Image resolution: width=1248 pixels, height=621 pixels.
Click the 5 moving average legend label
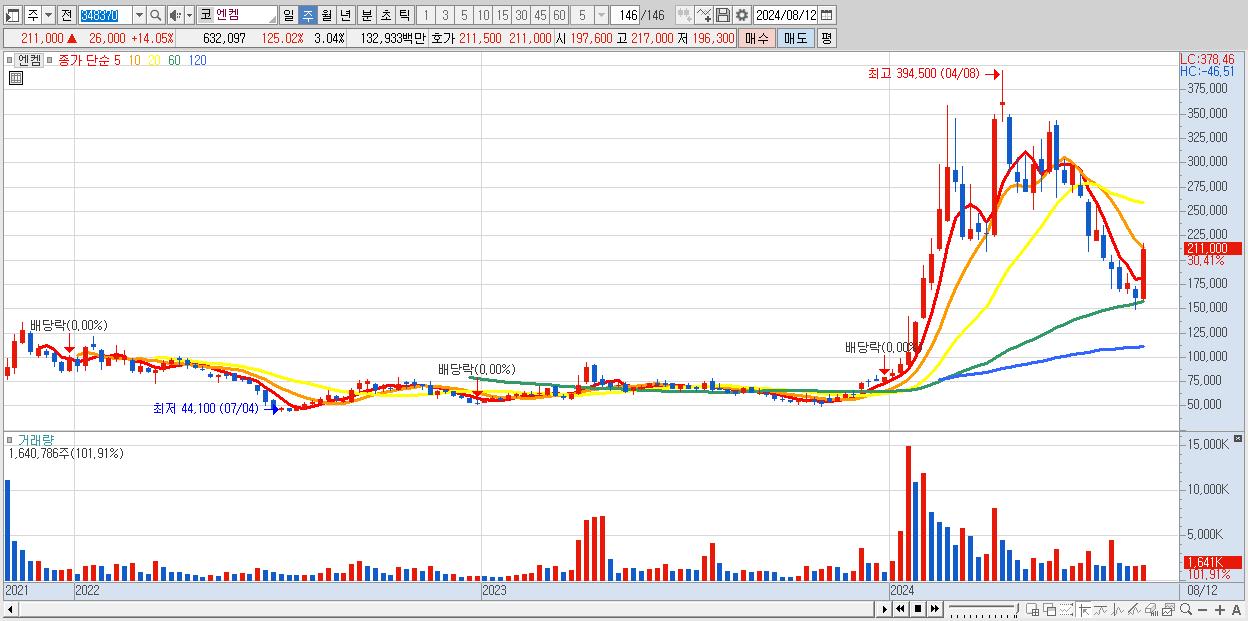(117, 60)
